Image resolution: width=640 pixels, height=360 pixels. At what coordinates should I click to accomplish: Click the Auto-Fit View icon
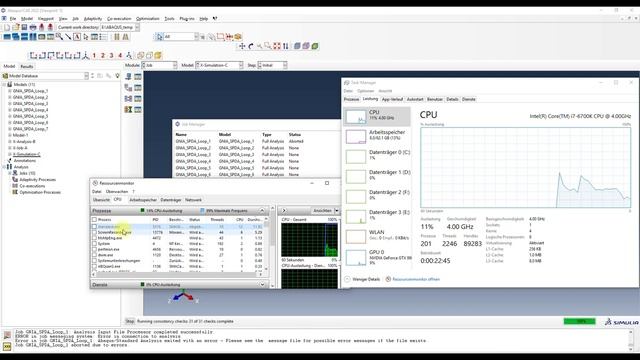click(277, 46)
